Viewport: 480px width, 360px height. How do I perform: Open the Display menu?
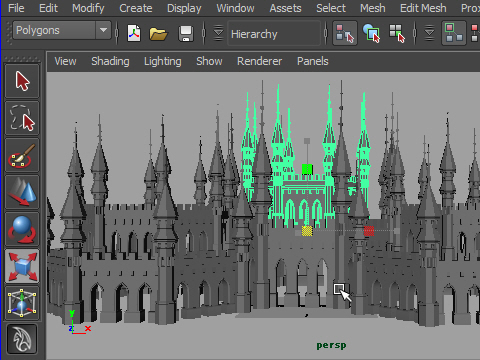184,8
